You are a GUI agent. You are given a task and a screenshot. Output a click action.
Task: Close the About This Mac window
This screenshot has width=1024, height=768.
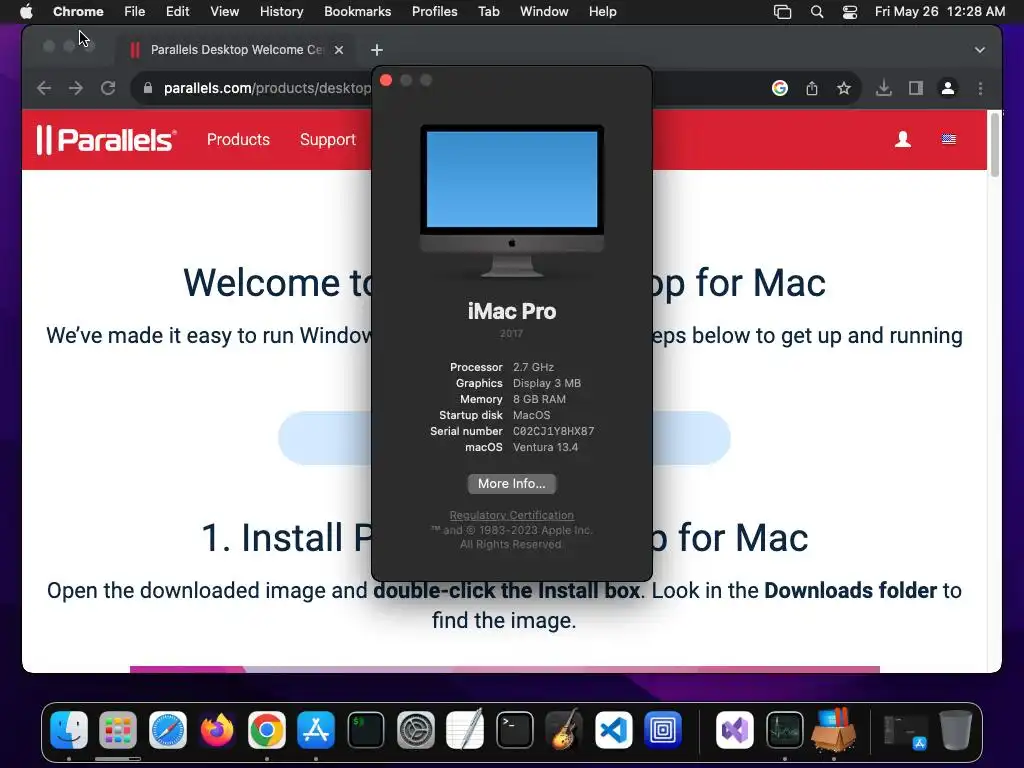[x=386, y=80]
